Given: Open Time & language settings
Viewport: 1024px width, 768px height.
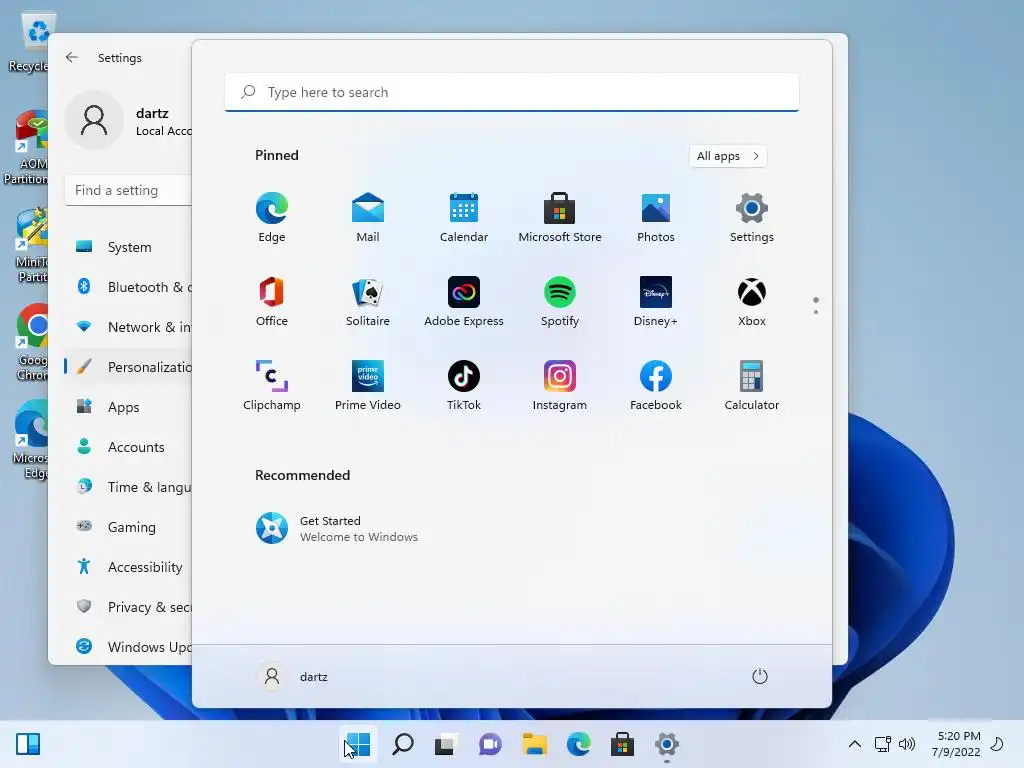Looking at the screenshot, I should point(129,487).
